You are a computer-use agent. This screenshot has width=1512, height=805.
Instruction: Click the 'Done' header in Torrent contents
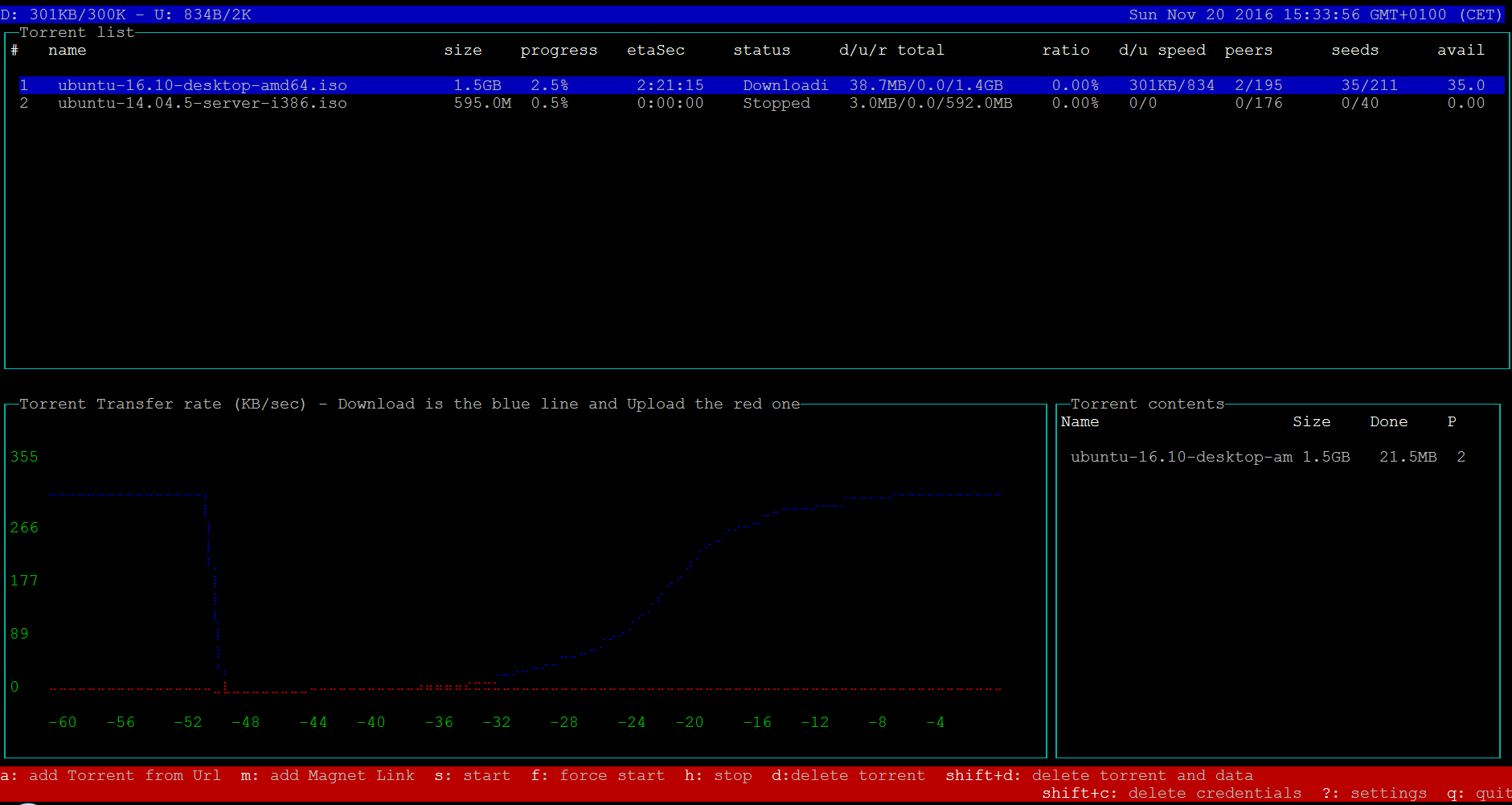coord(1389,421)
